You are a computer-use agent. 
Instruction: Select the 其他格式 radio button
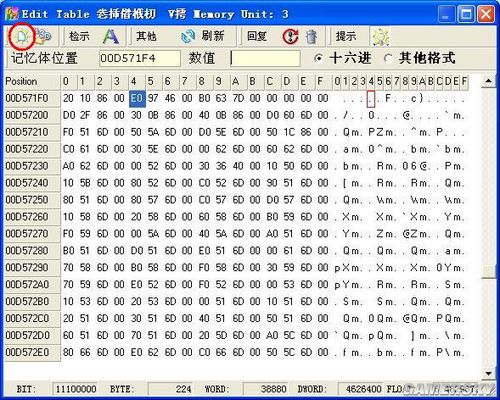coord(387,58)
